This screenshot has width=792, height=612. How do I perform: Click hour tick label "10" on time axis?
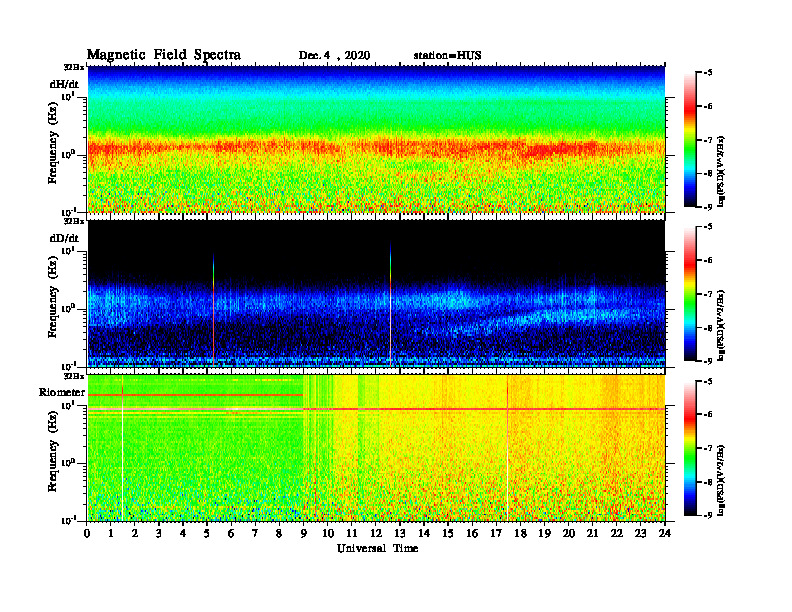click(327, 534)
